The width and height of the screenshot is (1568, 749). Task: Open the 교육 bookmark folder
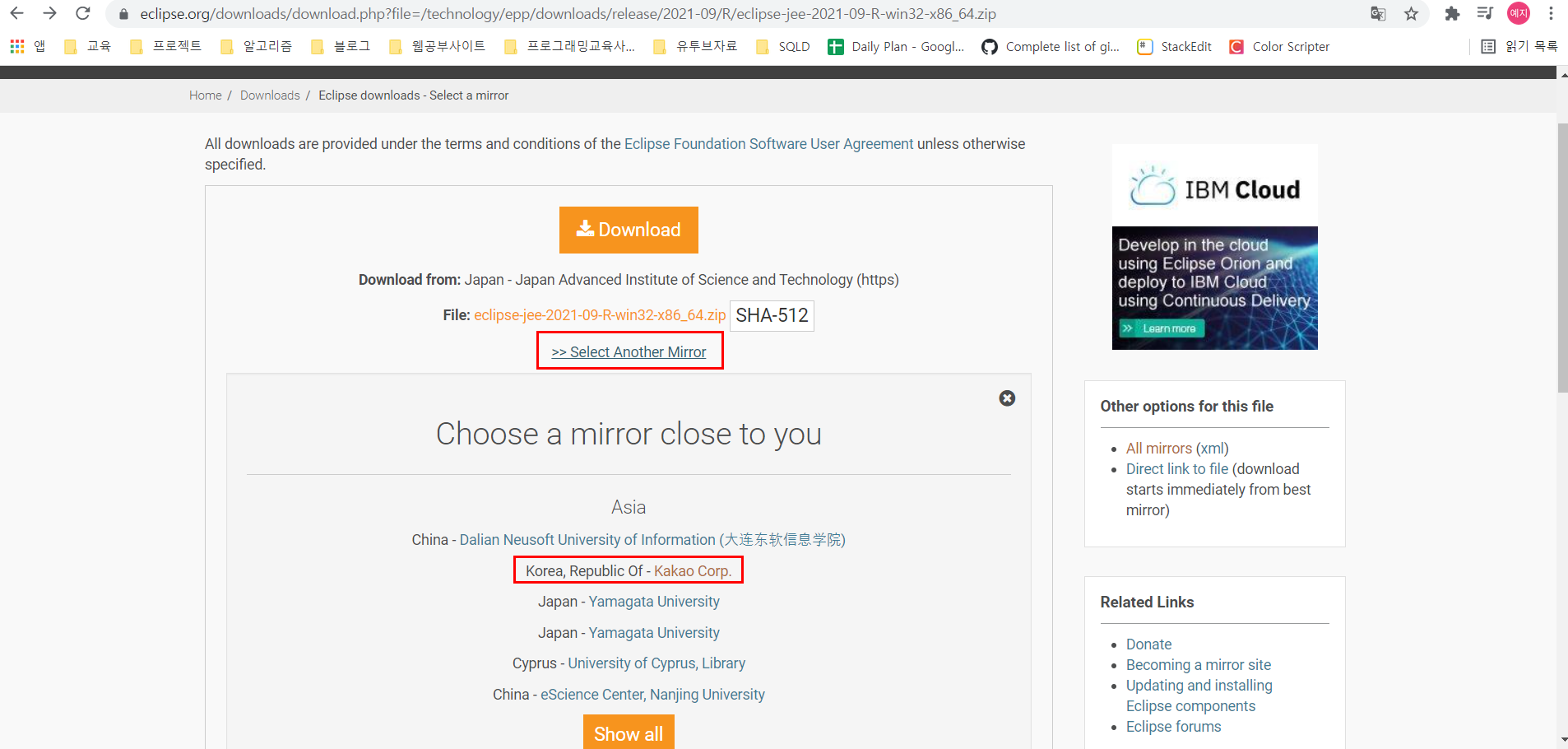(x=87, y=46)
